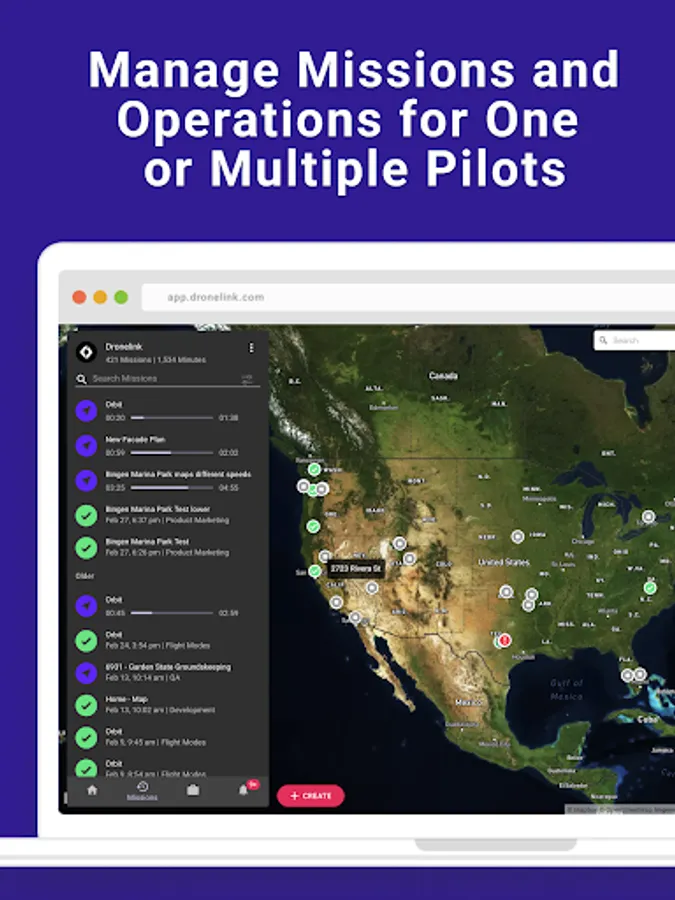
Task: Open the briefcase tab icon
Action: coord(193,790)
